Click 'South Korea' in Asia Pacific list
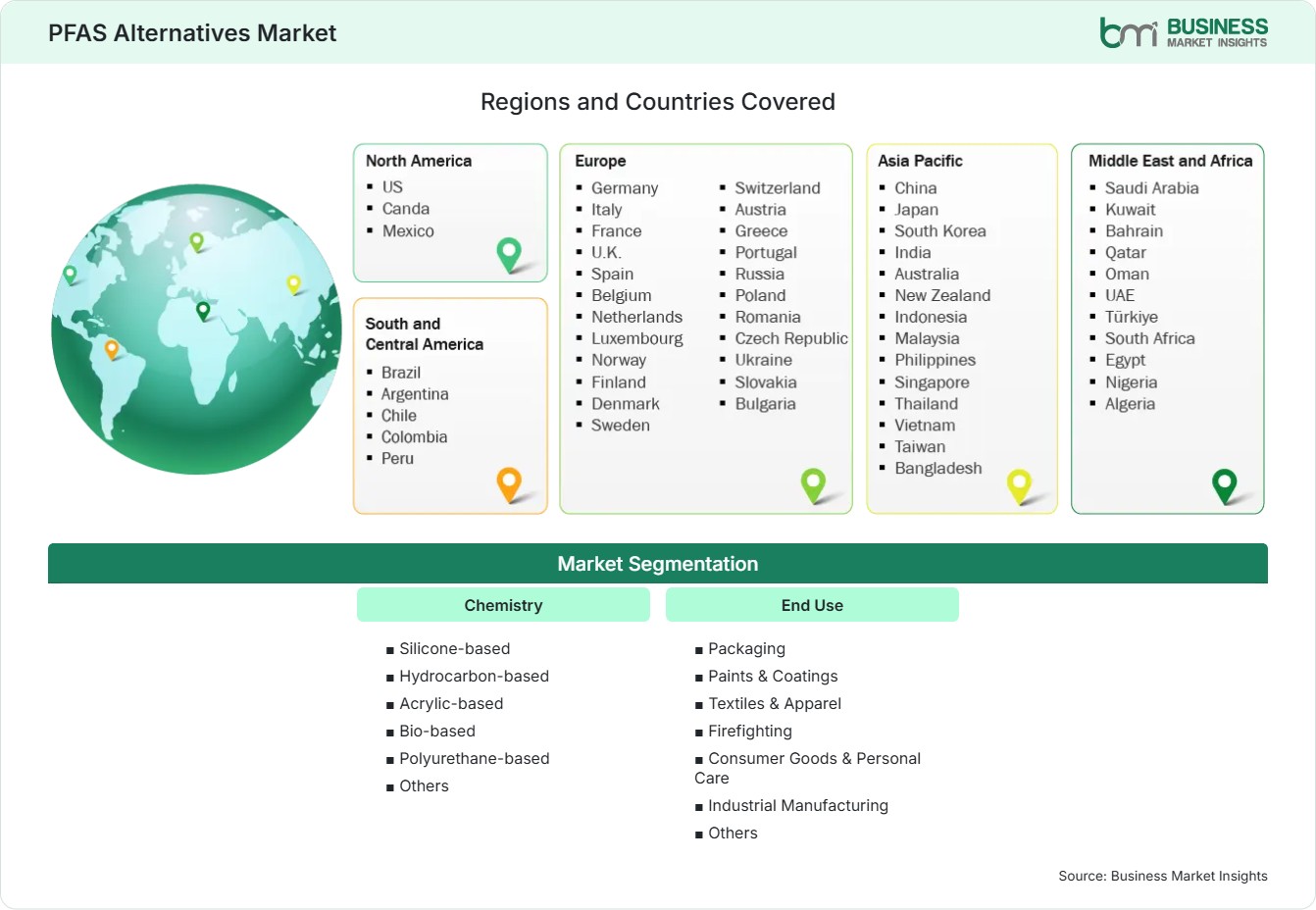This screenshot has height=910, width=1316. tap(940, 231)
